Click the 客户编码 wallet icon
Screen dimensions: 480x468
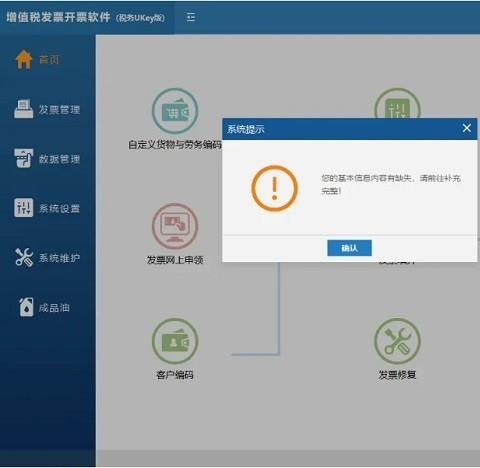pos(175,341)
